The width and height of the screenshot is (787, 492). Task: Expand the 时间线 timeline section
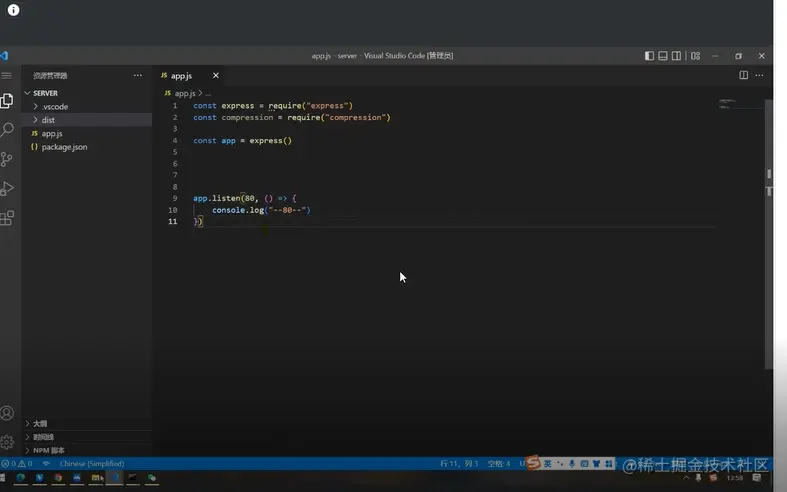coord(86,437)
